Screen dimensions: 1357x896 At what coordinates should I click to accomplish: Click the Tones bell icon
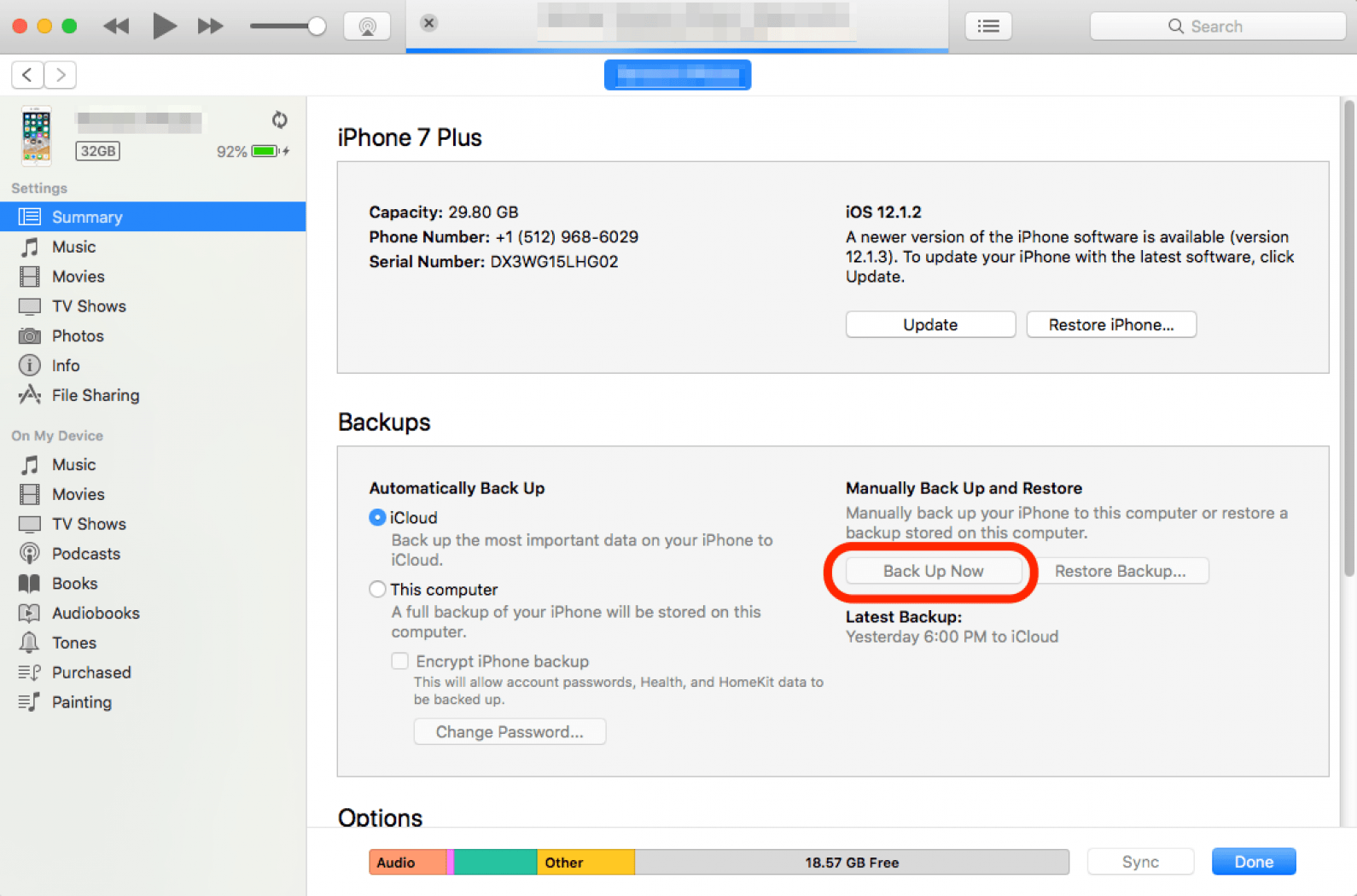[30, 643]
